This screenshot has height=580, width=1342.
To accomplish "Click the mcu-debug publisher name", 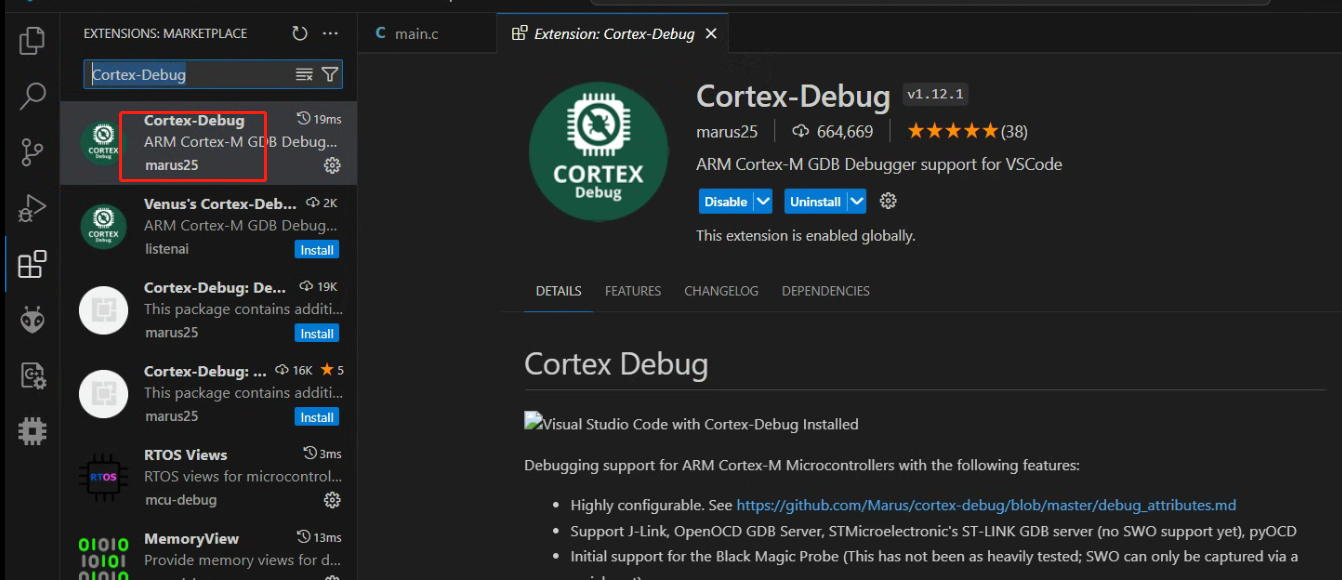I will tap(180, 499).
